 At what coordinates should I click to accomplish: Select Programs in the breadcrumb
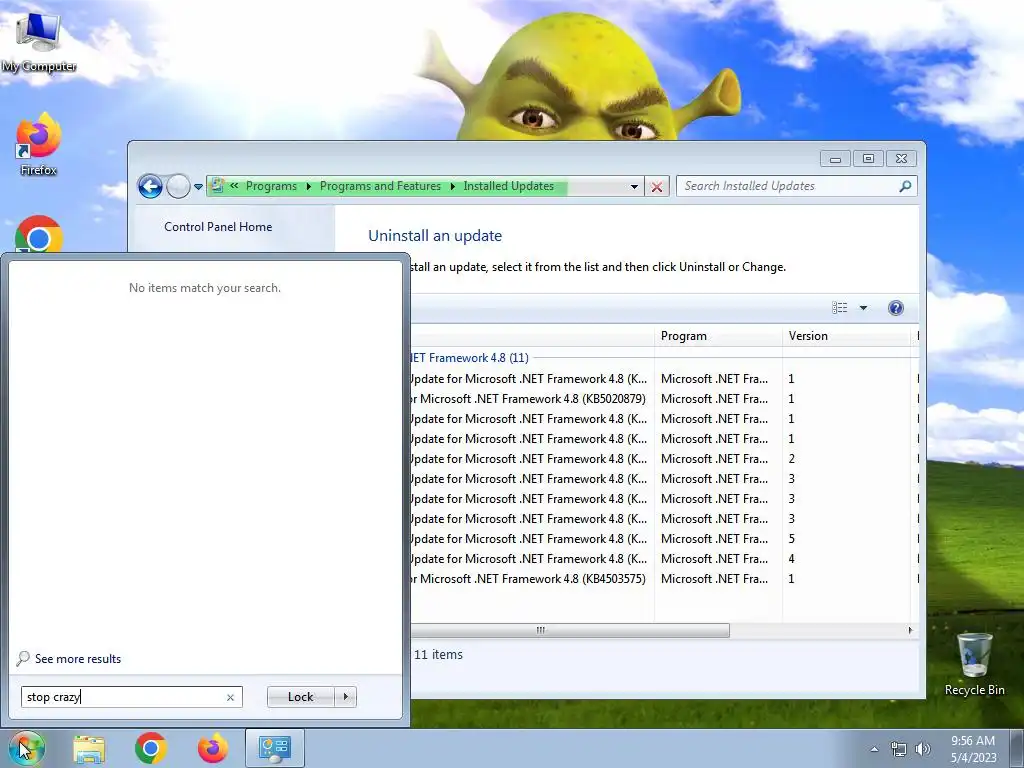(271, 186)
